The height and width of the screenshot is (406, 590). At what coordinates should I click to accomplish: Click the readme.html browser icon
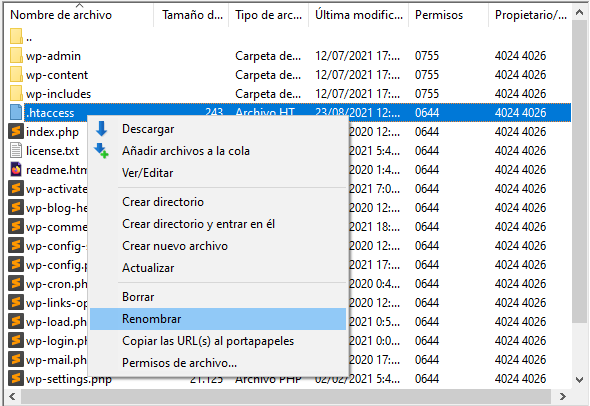pyautogui.click(x=16, y=170)
